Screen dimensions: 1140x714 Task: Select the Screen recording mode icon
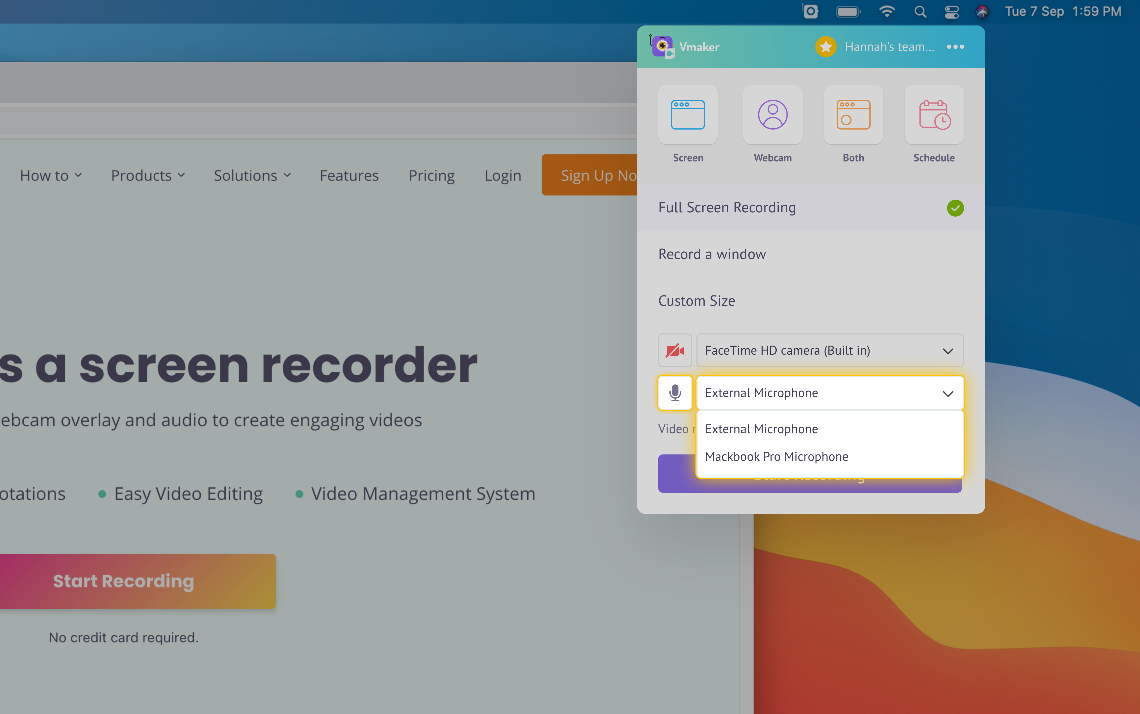point(688,114)
